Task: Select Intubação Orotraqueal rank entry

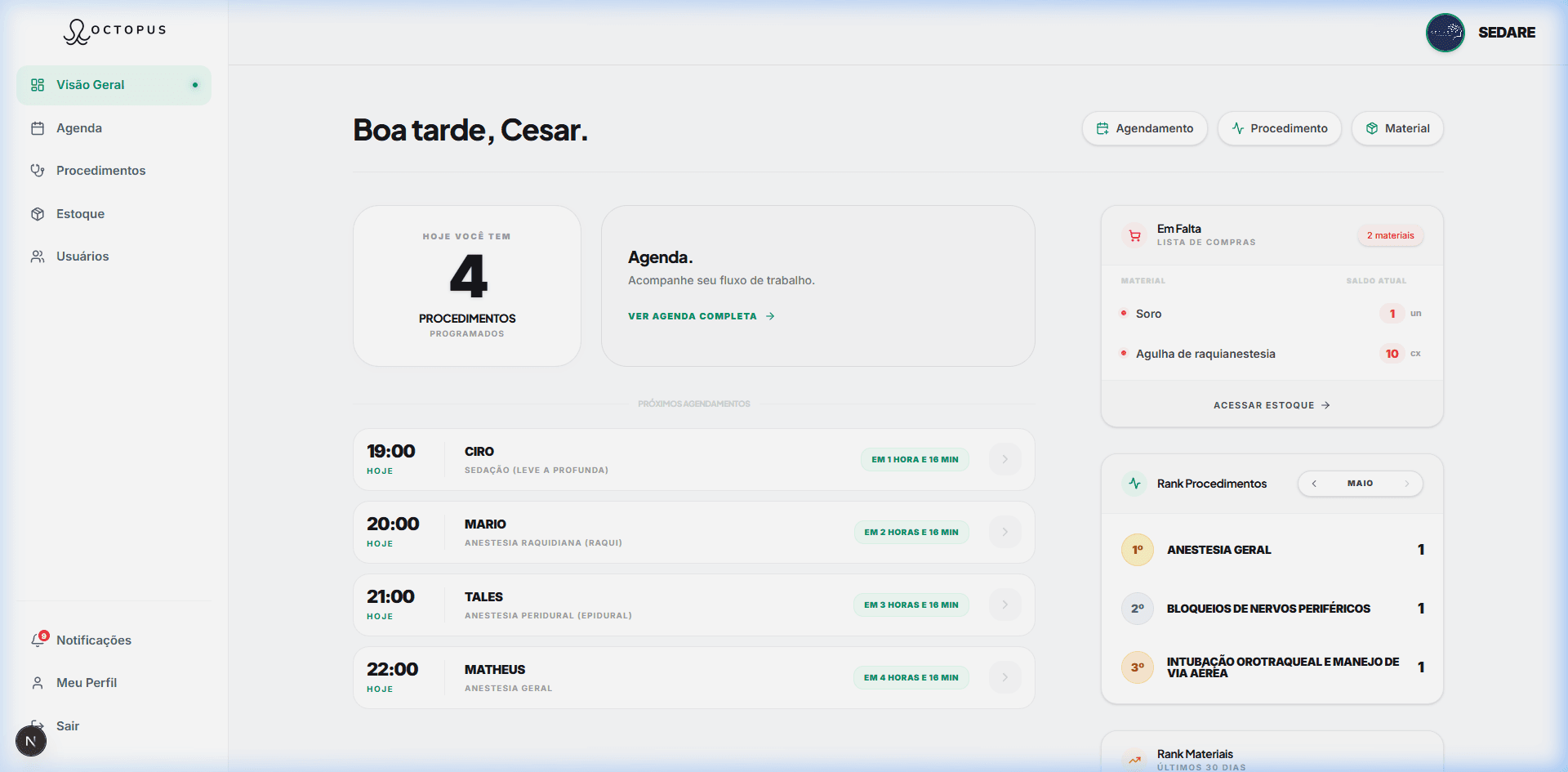Action: click(1272, 667)
